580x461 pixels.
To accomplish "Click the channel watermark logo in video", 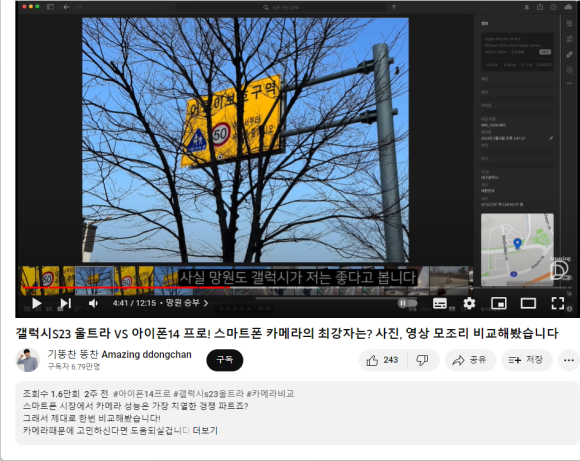I will pyautogui.click(x=560, y=269).
